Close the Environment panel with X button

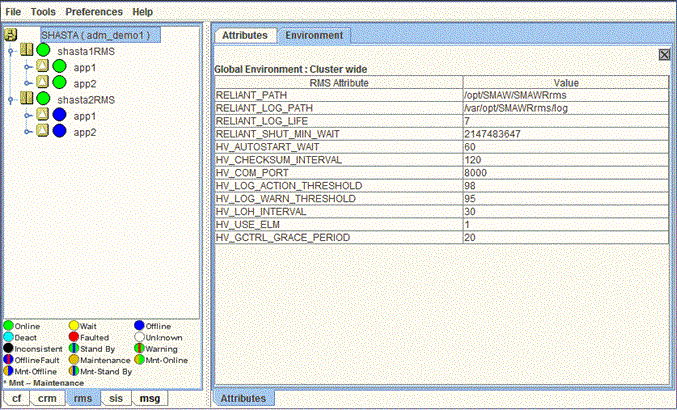663,55
